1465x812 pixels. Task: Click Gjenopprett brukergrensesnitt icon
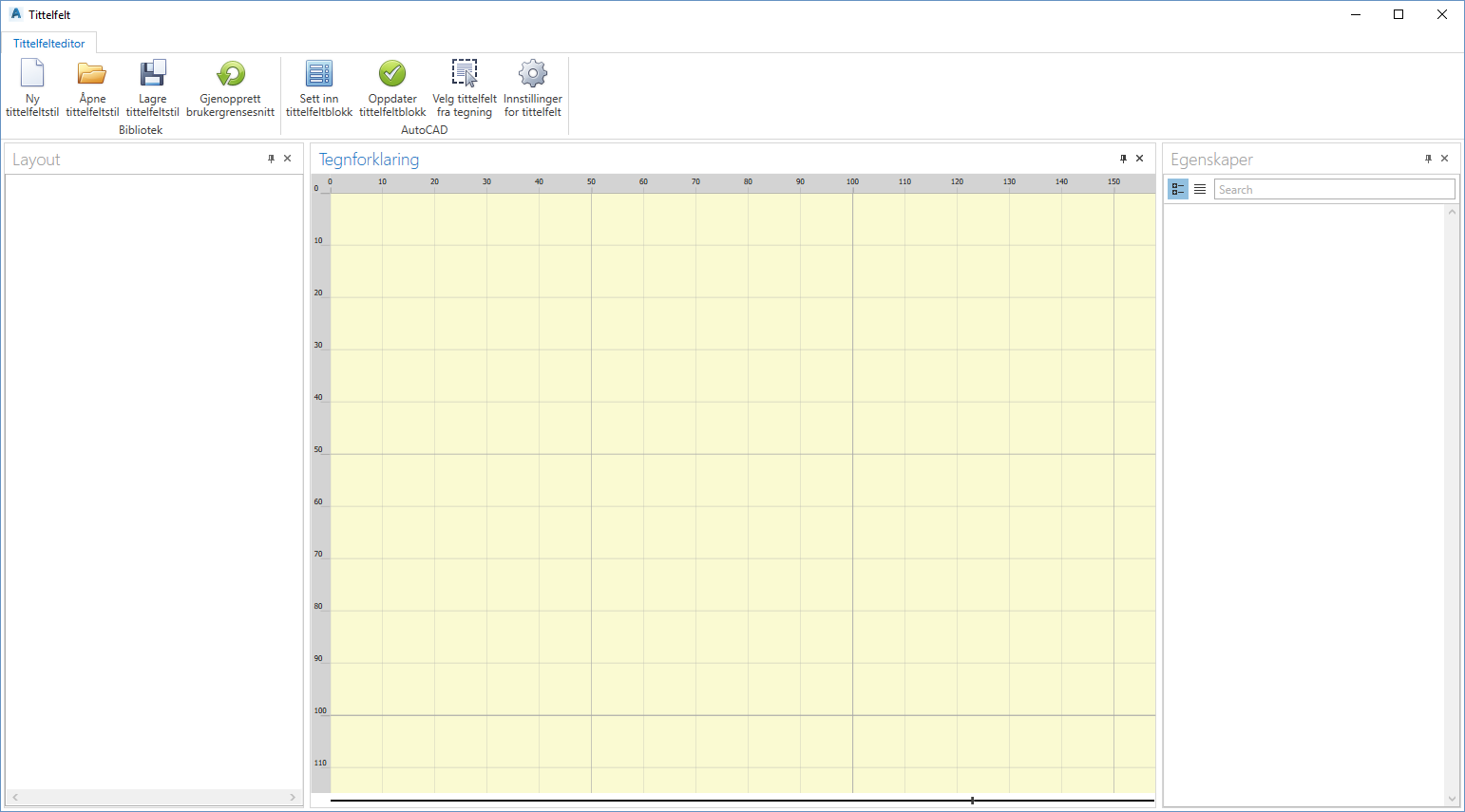pyautogui.click(x=230, y=74)
